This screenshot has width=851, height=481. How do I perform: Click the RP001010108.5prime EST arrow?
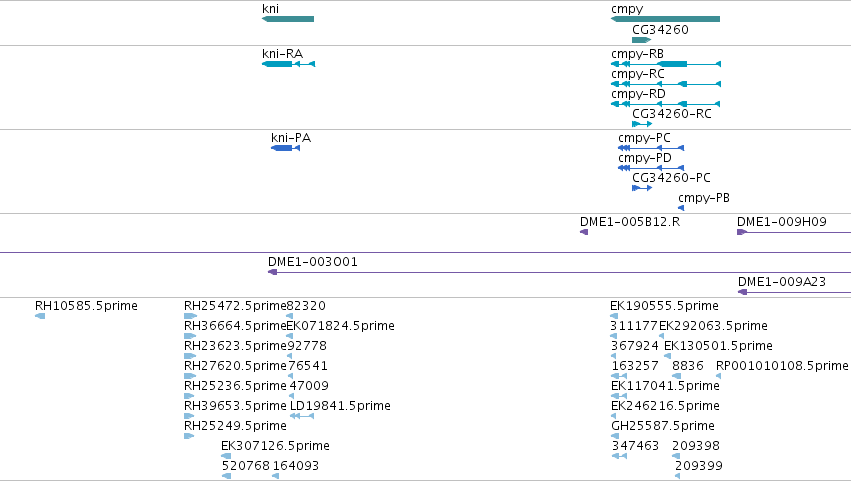pos(719,376)
